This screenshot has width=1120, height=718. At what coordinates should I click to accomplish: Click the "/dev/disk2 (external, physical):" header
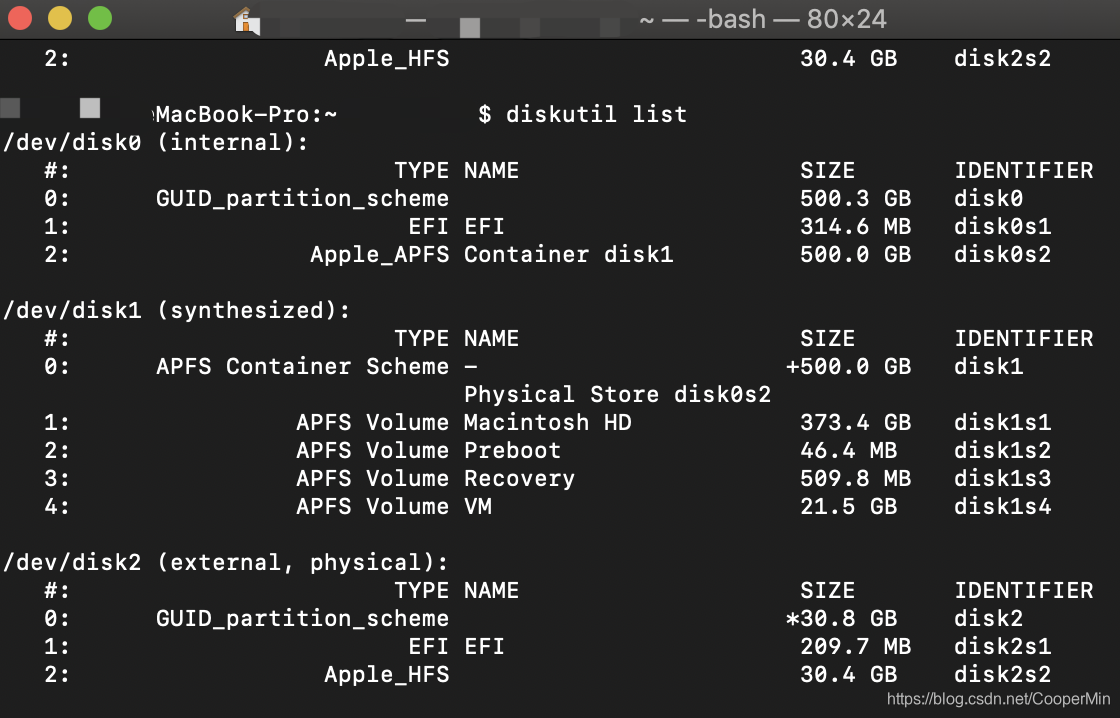227,562
